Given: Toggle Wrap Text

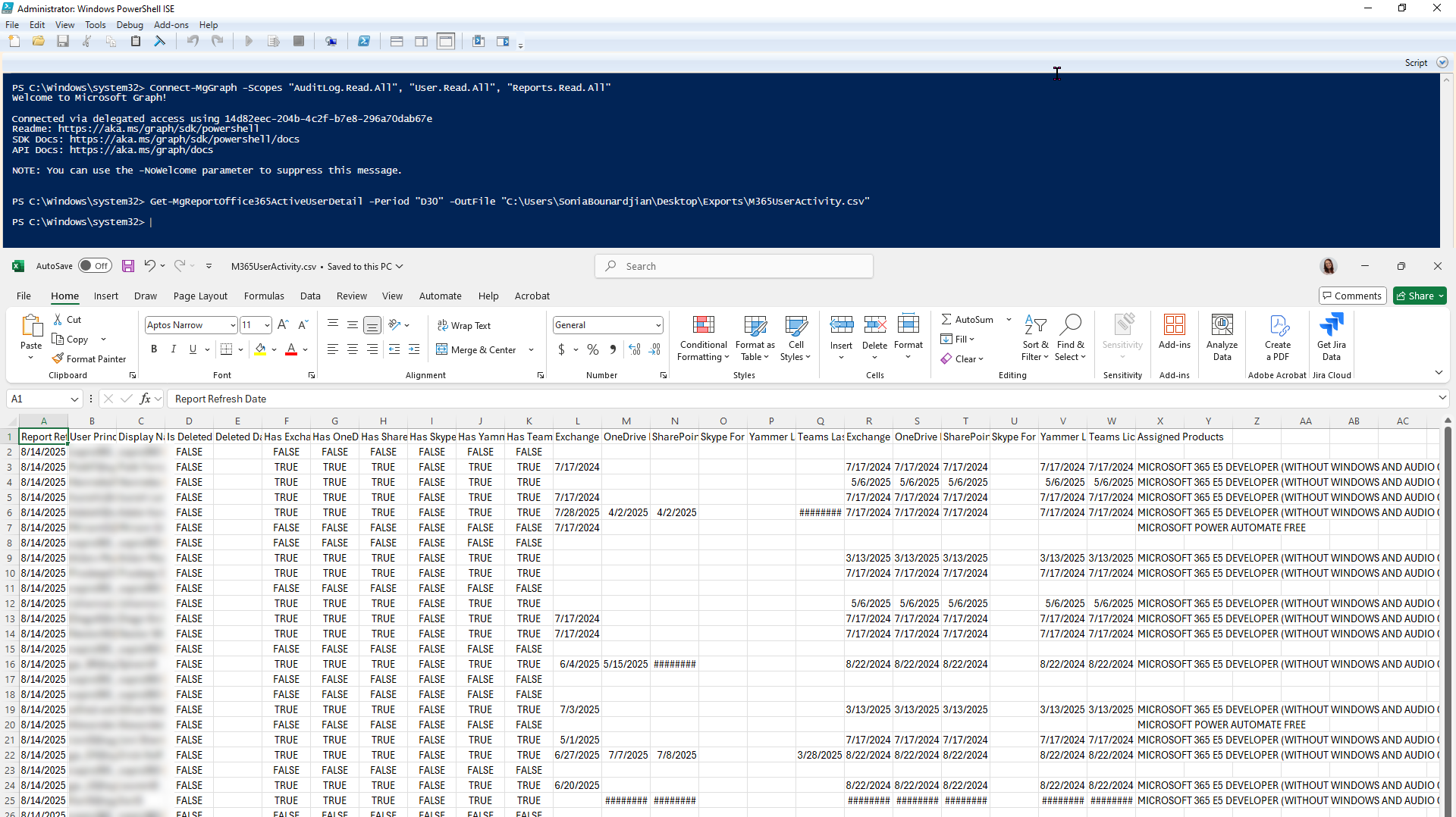Looking at the screenshot, I should [x=464, y=326].
